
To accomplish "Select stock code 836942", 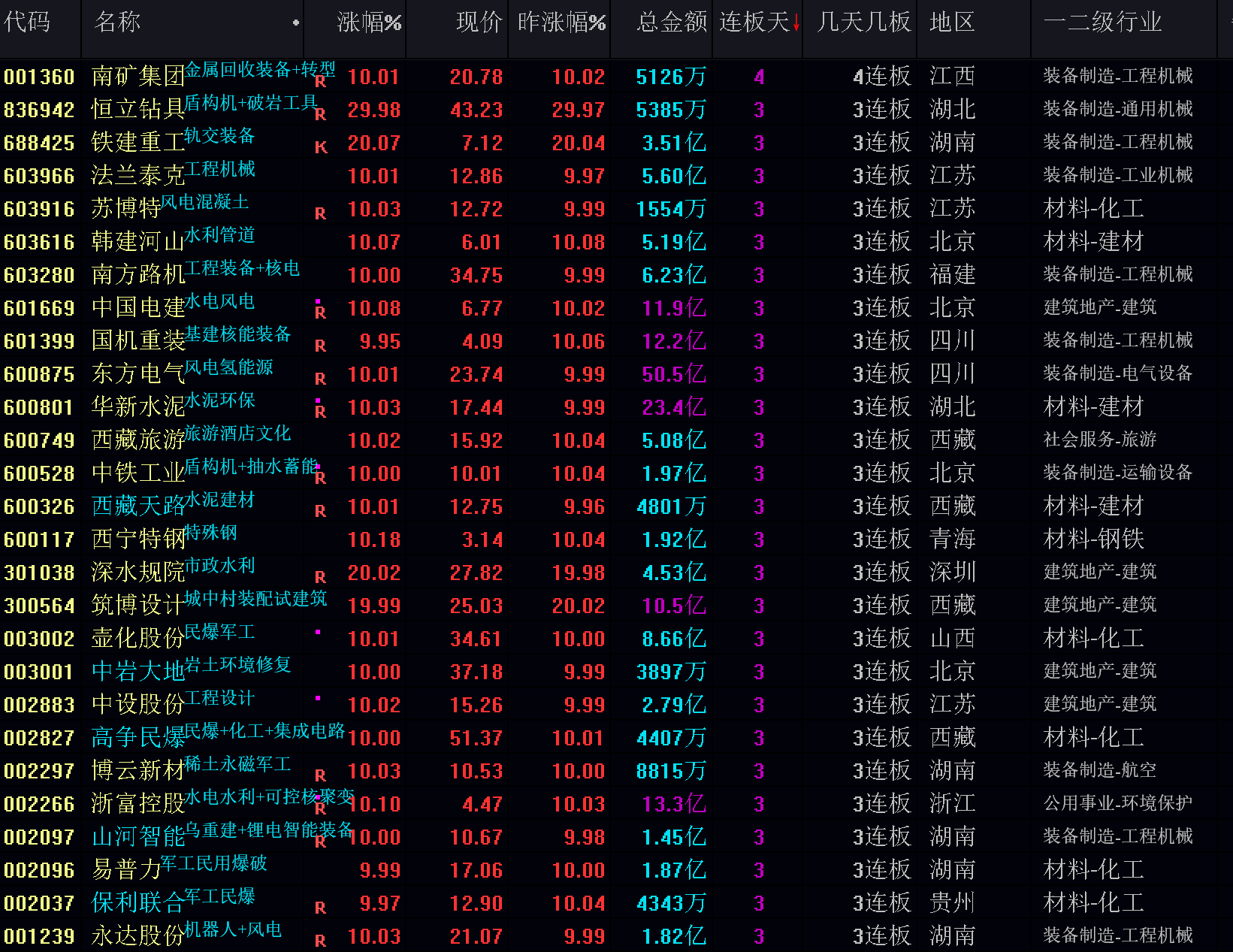I will click(x=39, y=110).
